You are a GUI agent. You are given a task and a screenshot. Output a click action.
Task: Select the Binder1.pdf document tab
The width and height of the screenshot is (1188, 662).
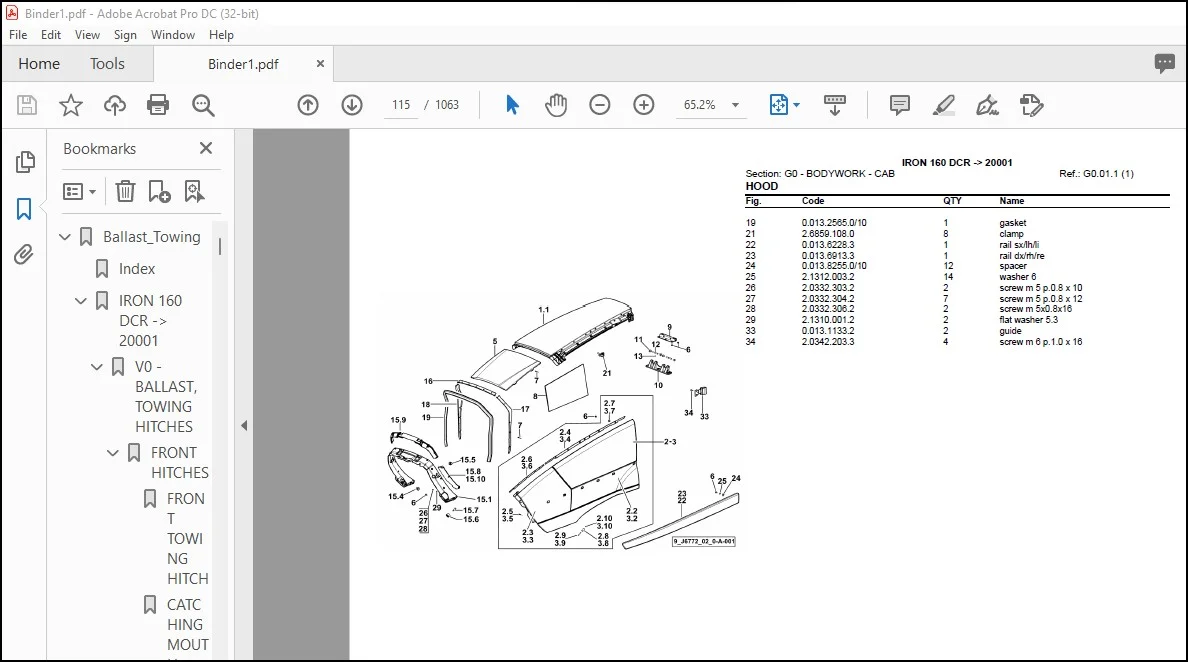click(243, 64)
